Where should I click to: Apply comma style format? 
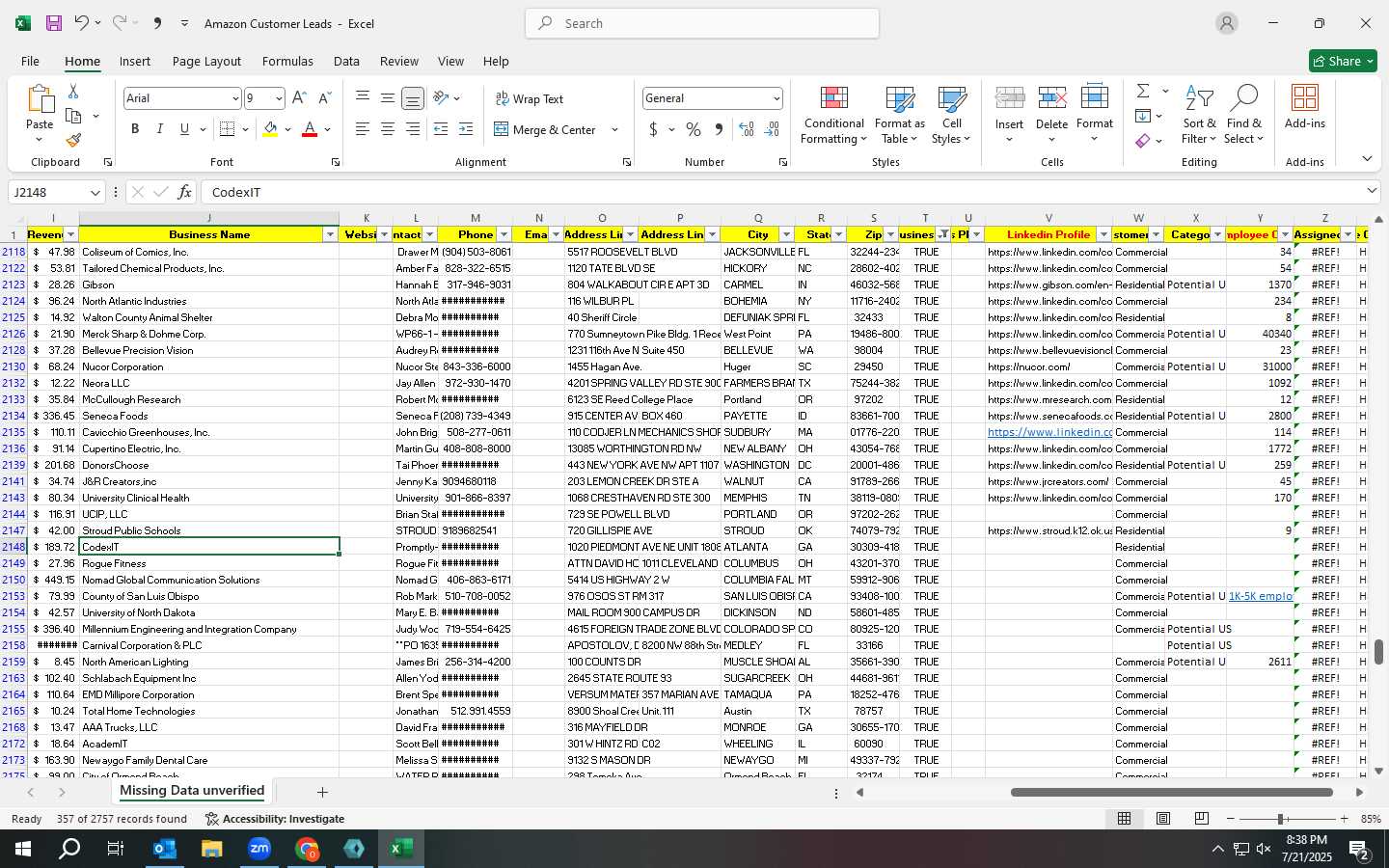tap(719, 129)
